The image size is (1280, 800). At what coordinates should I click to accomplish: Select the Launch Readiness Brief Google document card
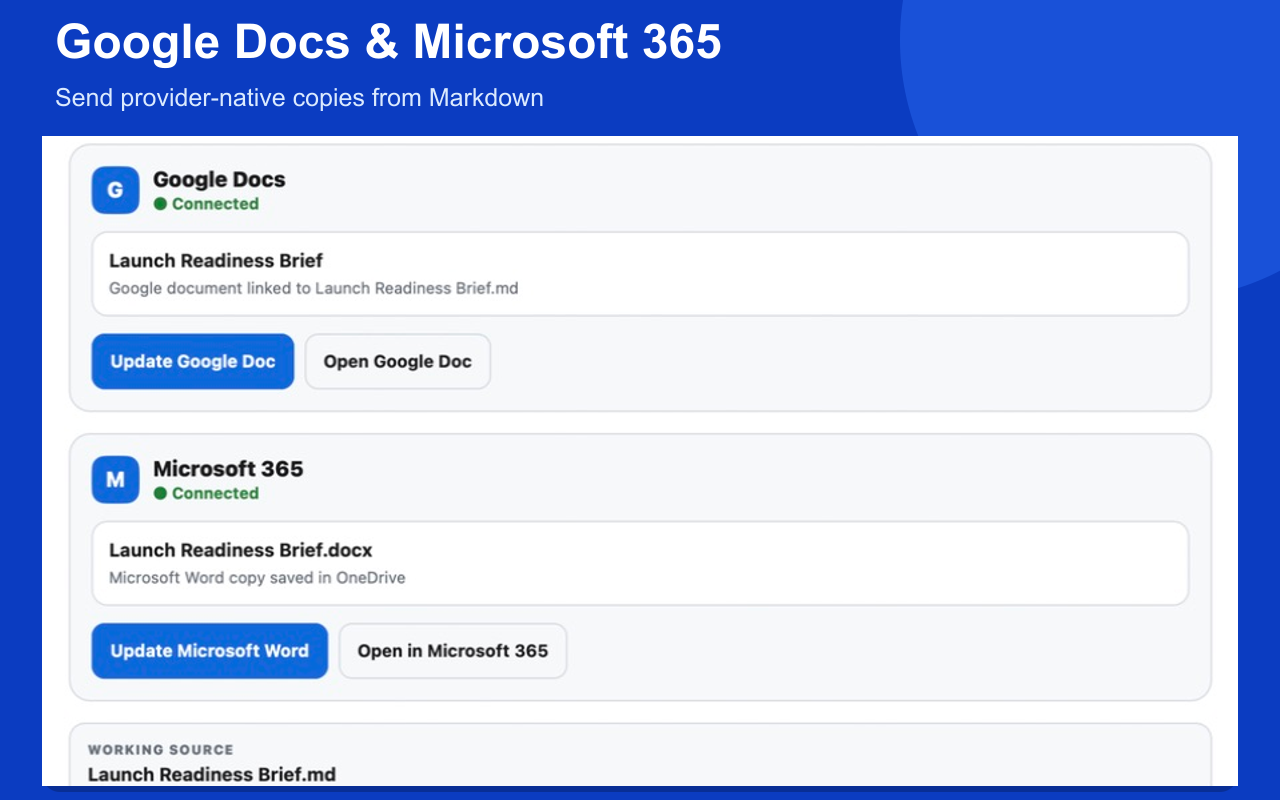(640, 274)
